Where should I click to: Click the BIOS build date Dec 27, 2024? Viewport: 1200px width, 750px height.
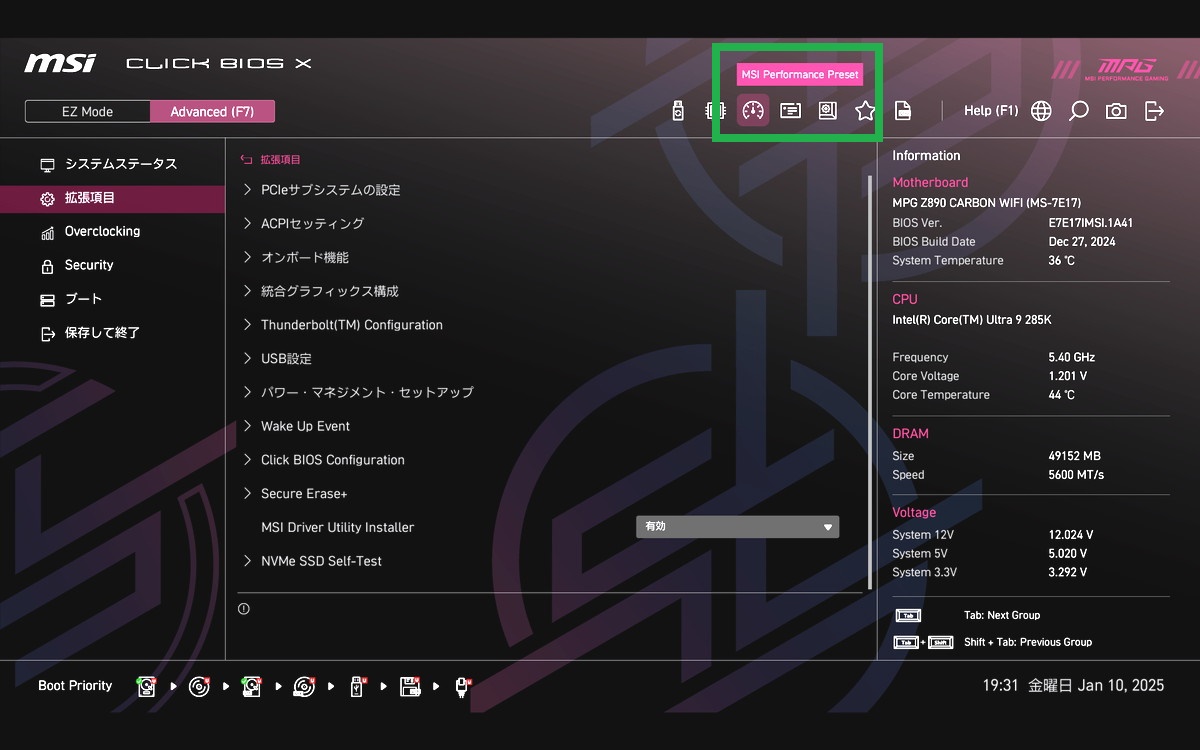point(1082,242)
